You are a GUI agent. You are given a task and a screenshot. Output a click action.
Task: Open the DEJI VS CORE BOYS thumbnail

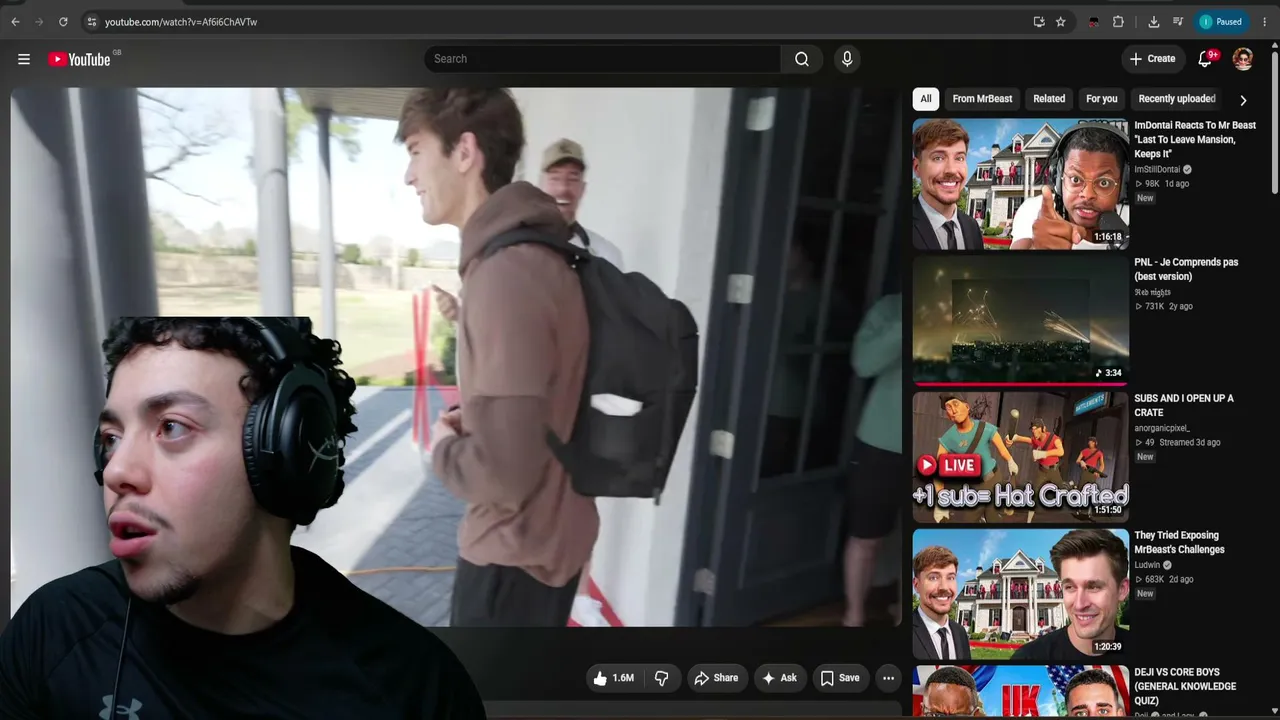pos(1021,692)
